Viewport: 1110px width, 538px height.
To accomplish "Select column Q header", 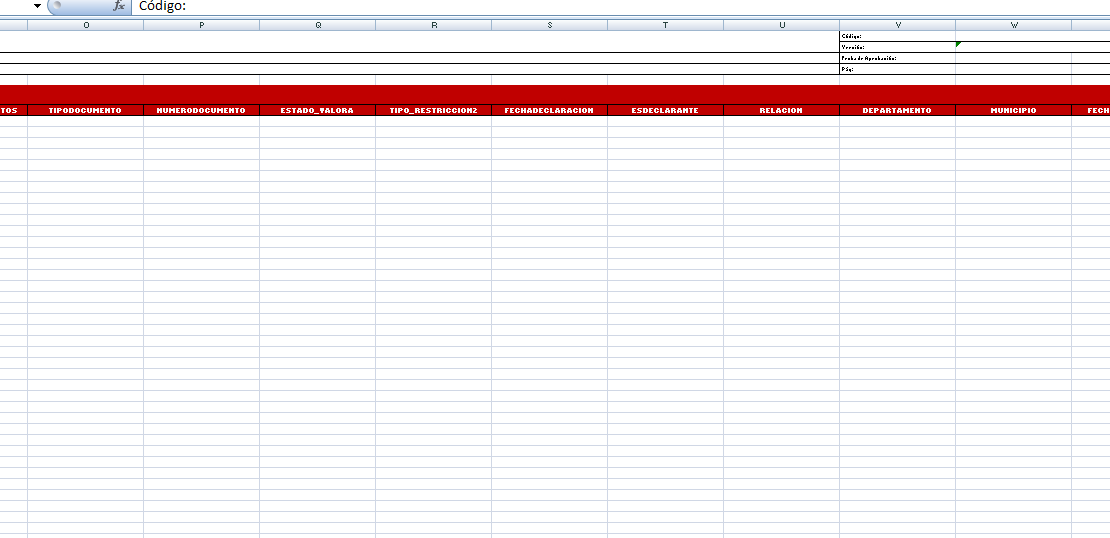I will tap(318, 25).
